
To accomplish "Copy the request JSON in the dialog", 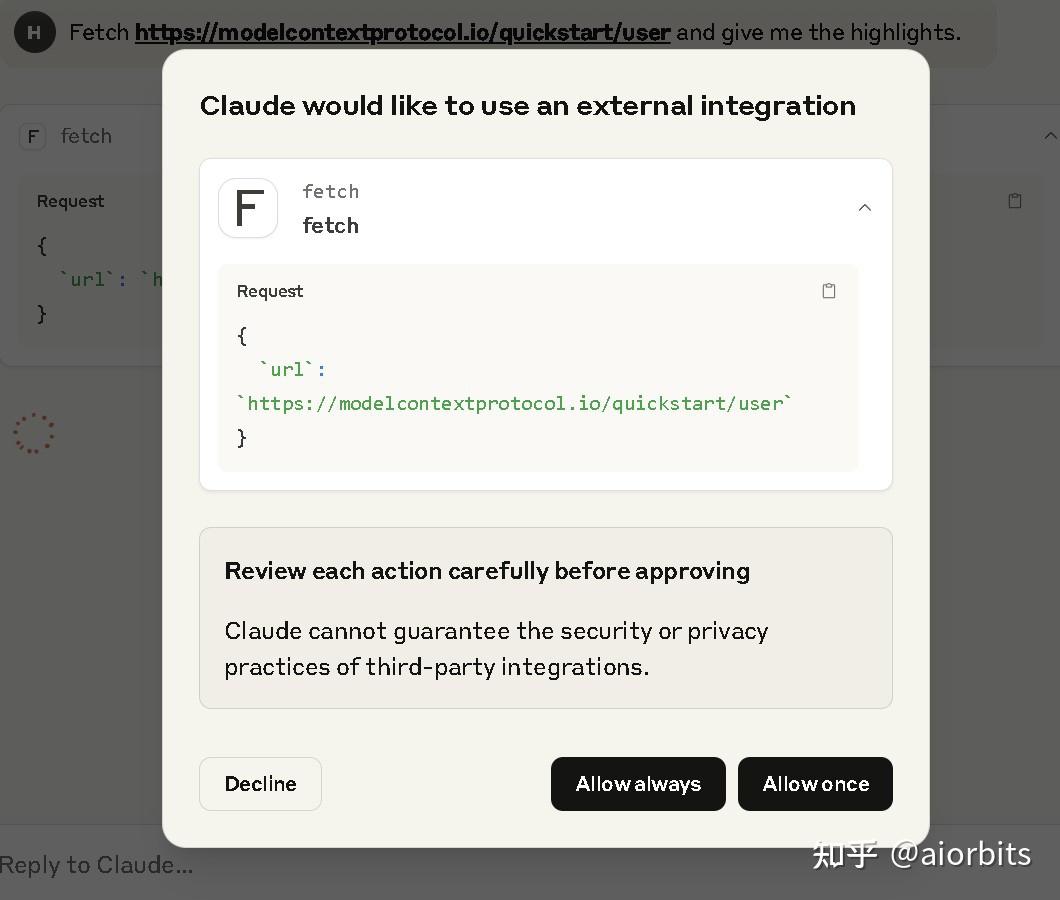I will 828,291.
